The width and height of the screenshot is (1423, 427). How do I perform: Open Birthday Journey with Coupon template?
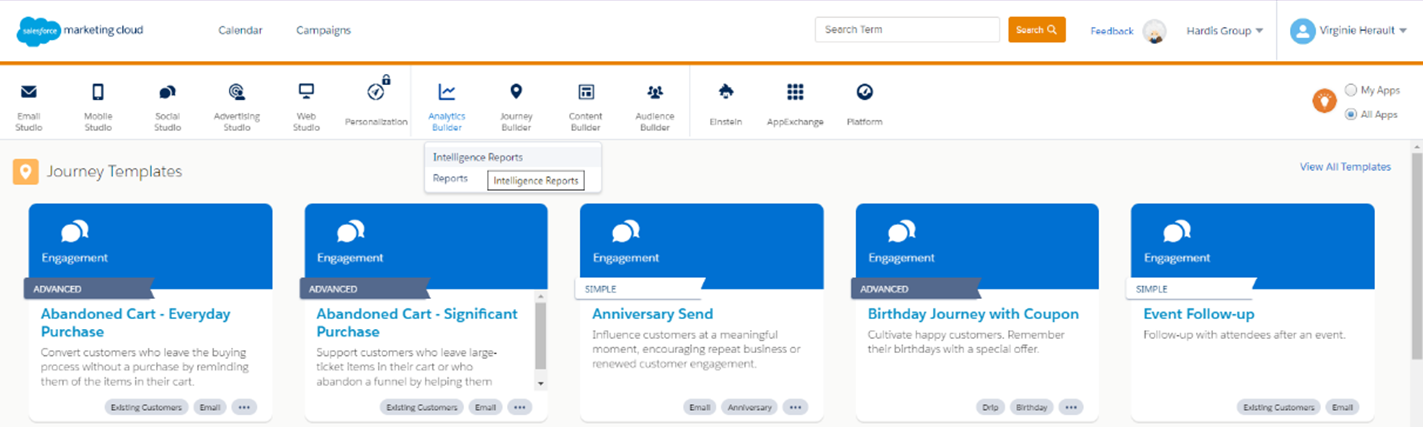973,314
